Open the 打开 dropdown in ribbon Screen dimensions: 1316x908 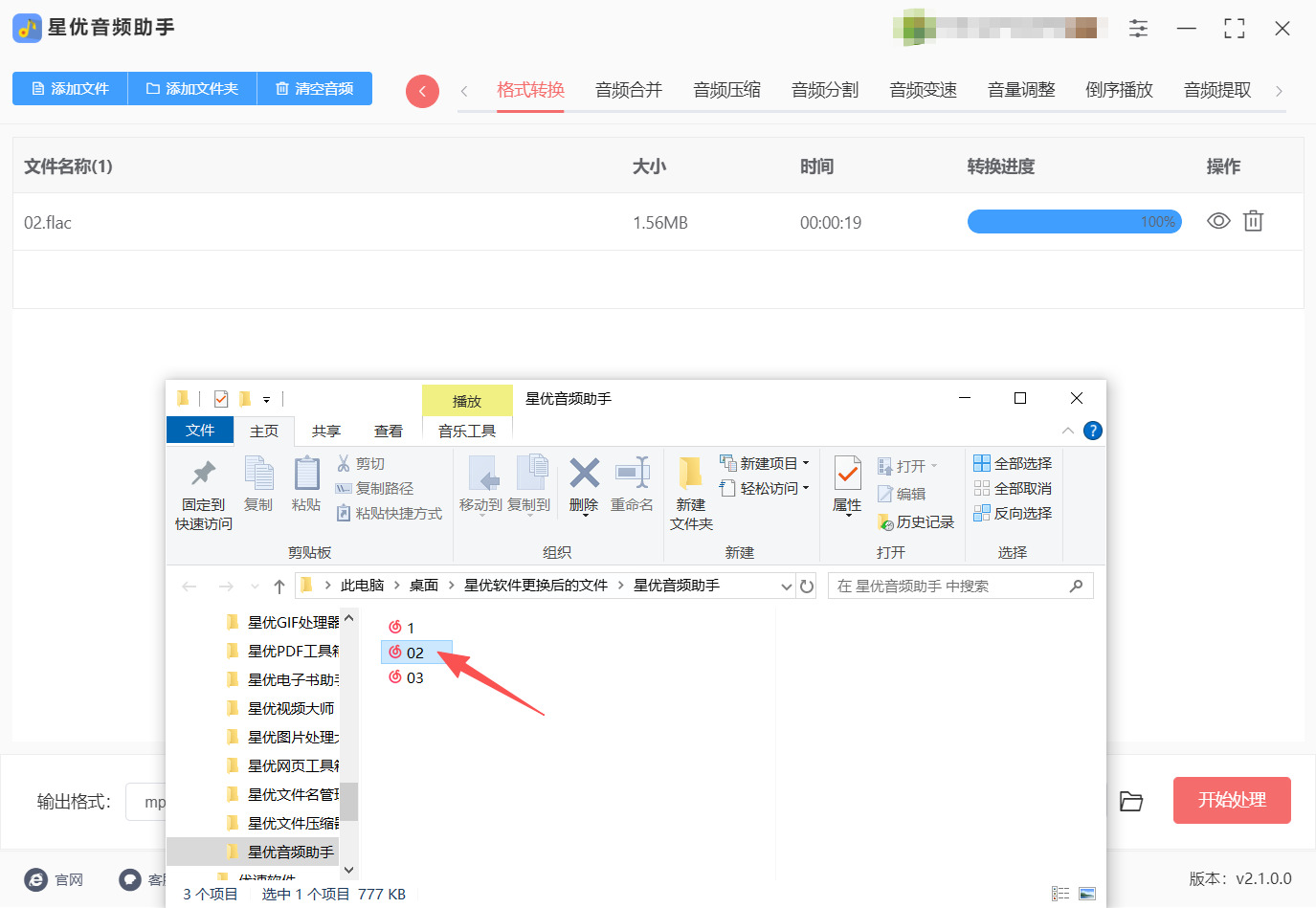click(x=907, y=466)
